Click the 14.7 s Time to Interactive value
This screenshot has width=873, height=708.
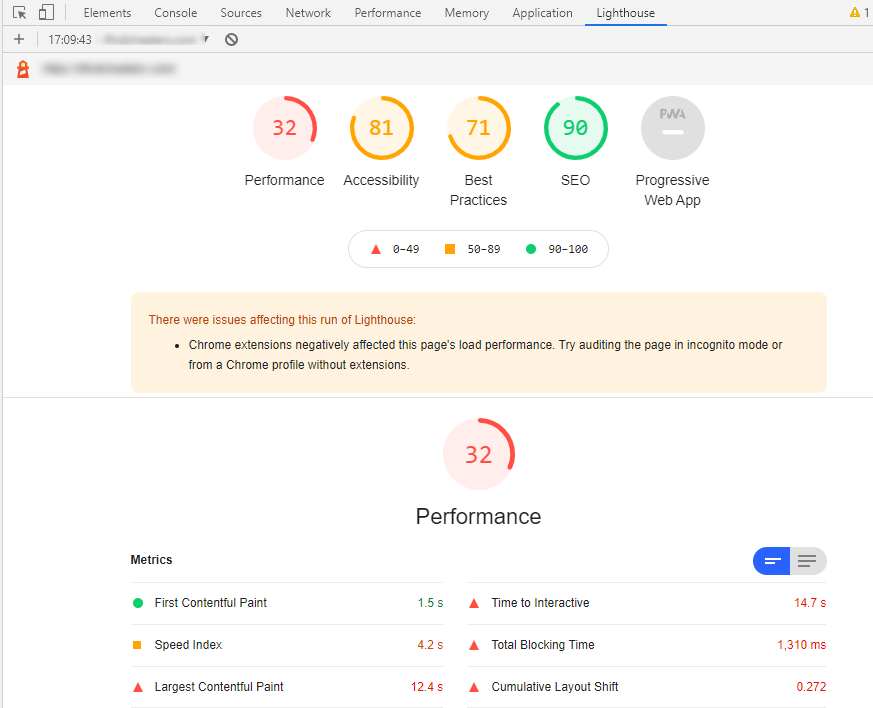pos(810,603)
